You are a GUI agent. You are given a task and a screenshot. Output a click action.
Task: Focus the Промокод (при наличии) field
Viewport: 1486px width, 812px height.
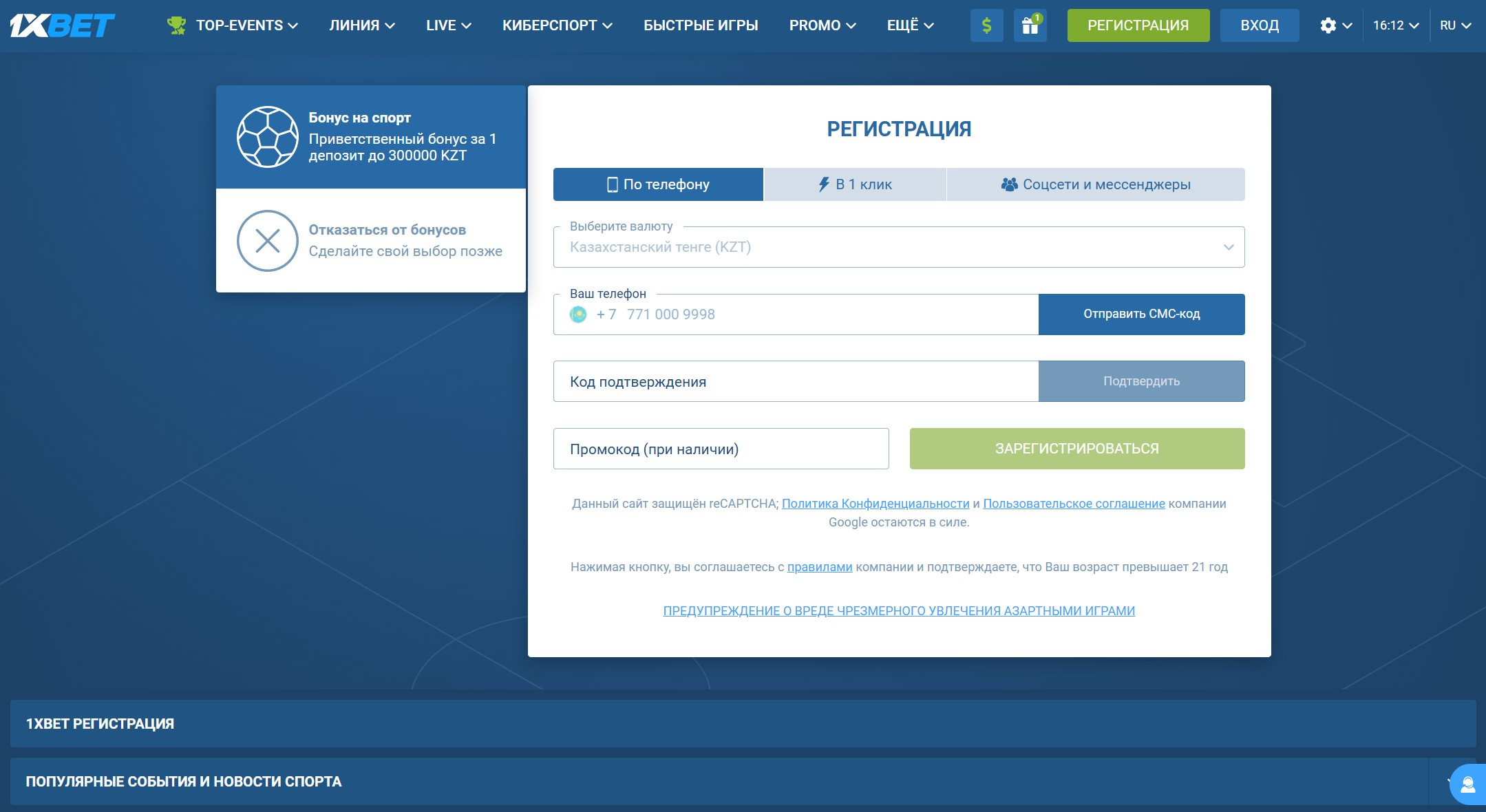pyautogui.click(x=721, y=449)
